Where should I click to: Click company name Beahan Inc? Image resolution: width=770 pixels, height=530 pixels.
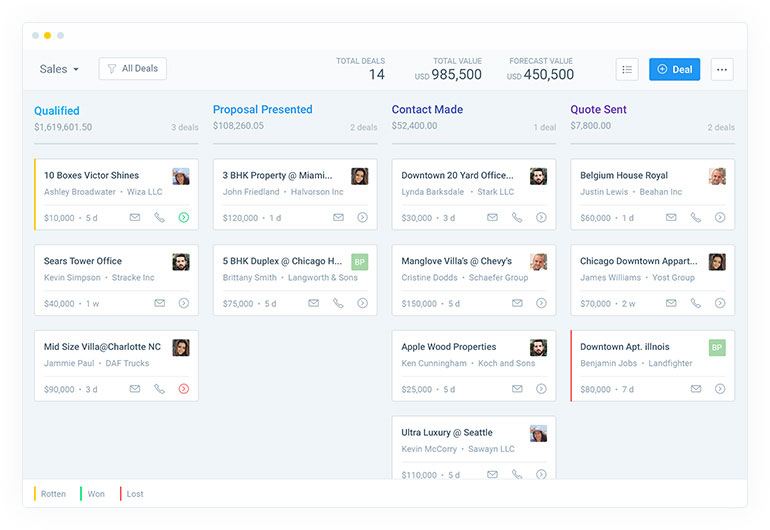click(x=660, y=192)
